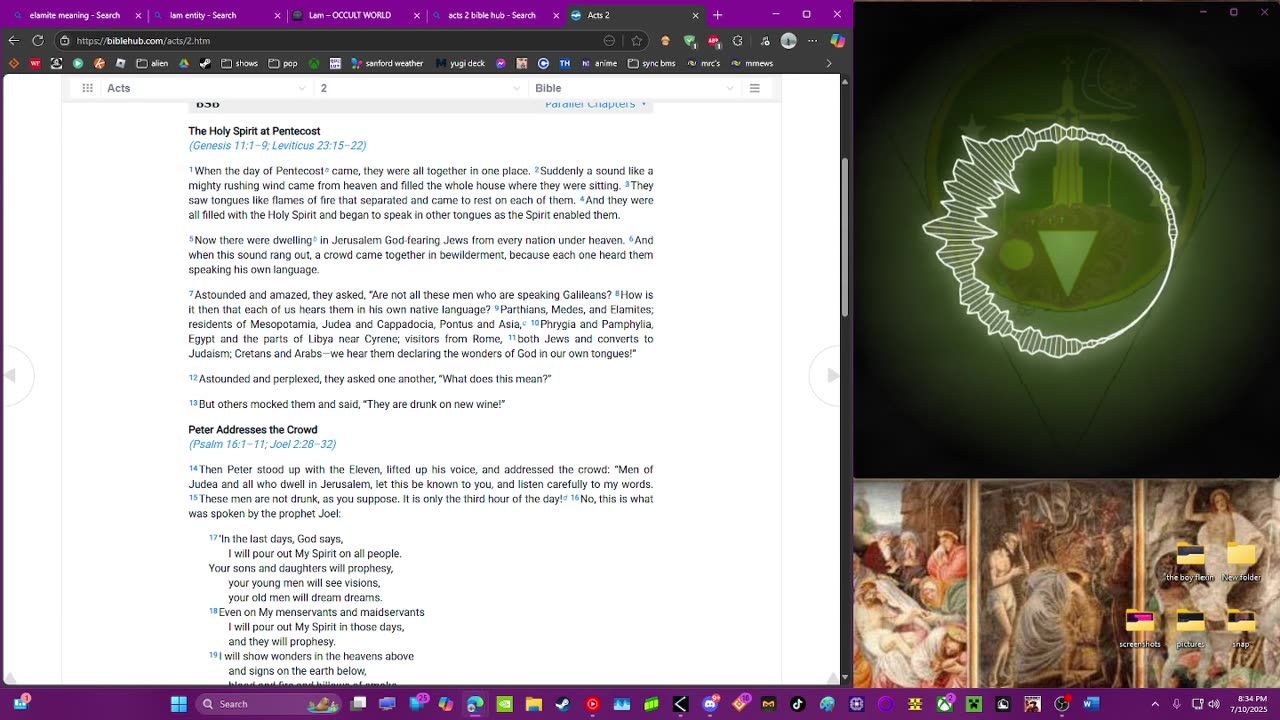Close the 'Acts 2' browser tab
The height and width of the screenshot is (720, 1280).
(x=695, y=15)
